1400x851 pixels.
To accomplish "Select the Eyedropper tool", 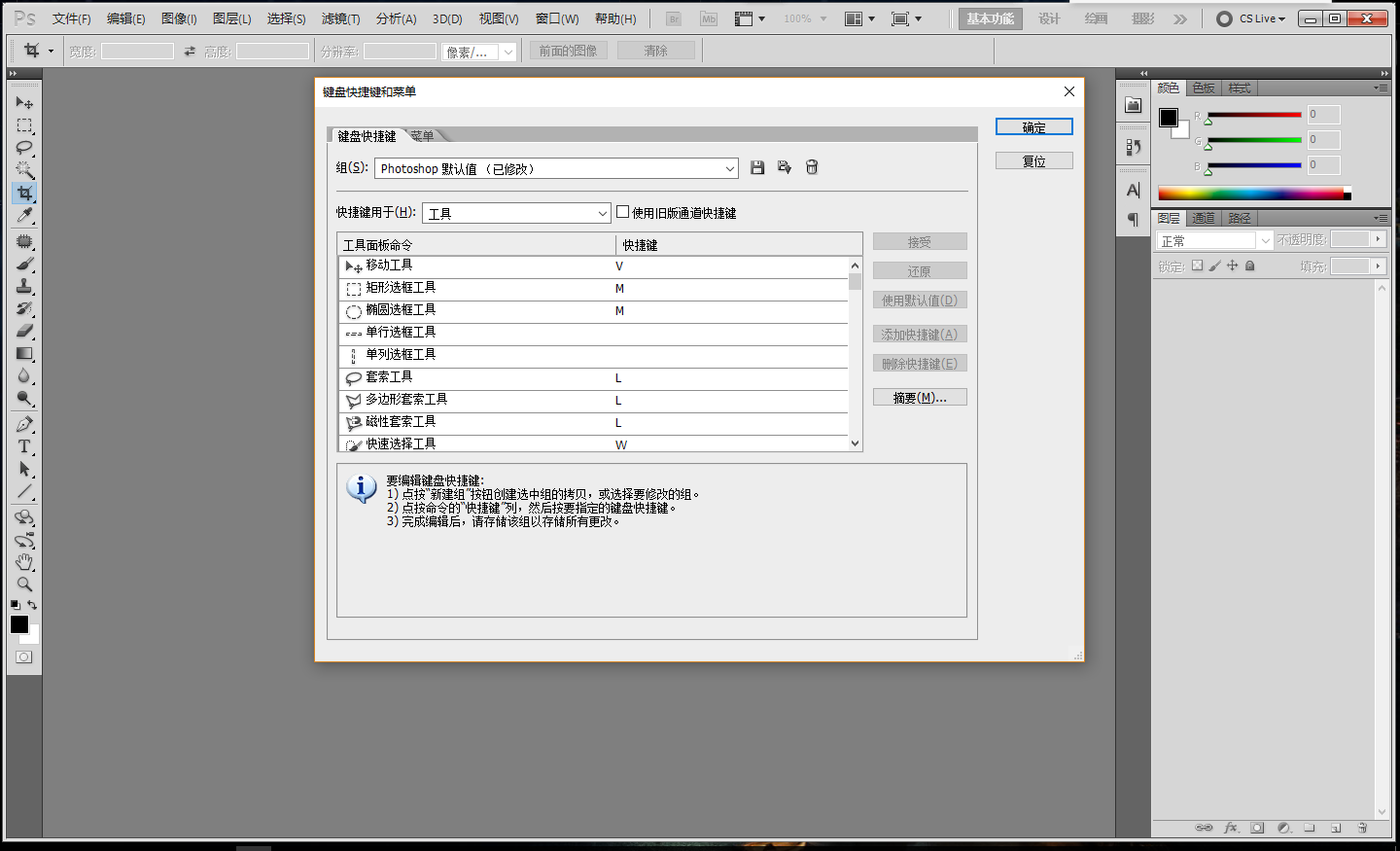I will [24, 215].
